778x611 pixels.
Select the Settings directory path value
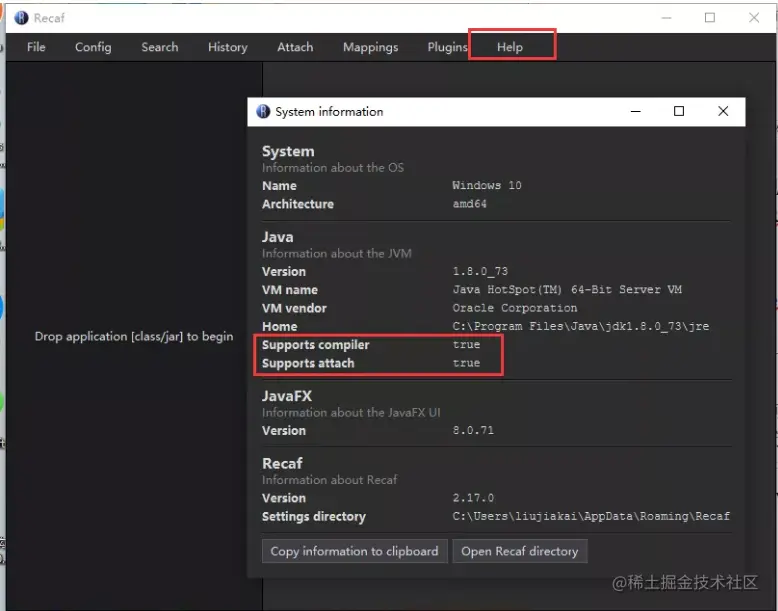click(x=591, y=516)
